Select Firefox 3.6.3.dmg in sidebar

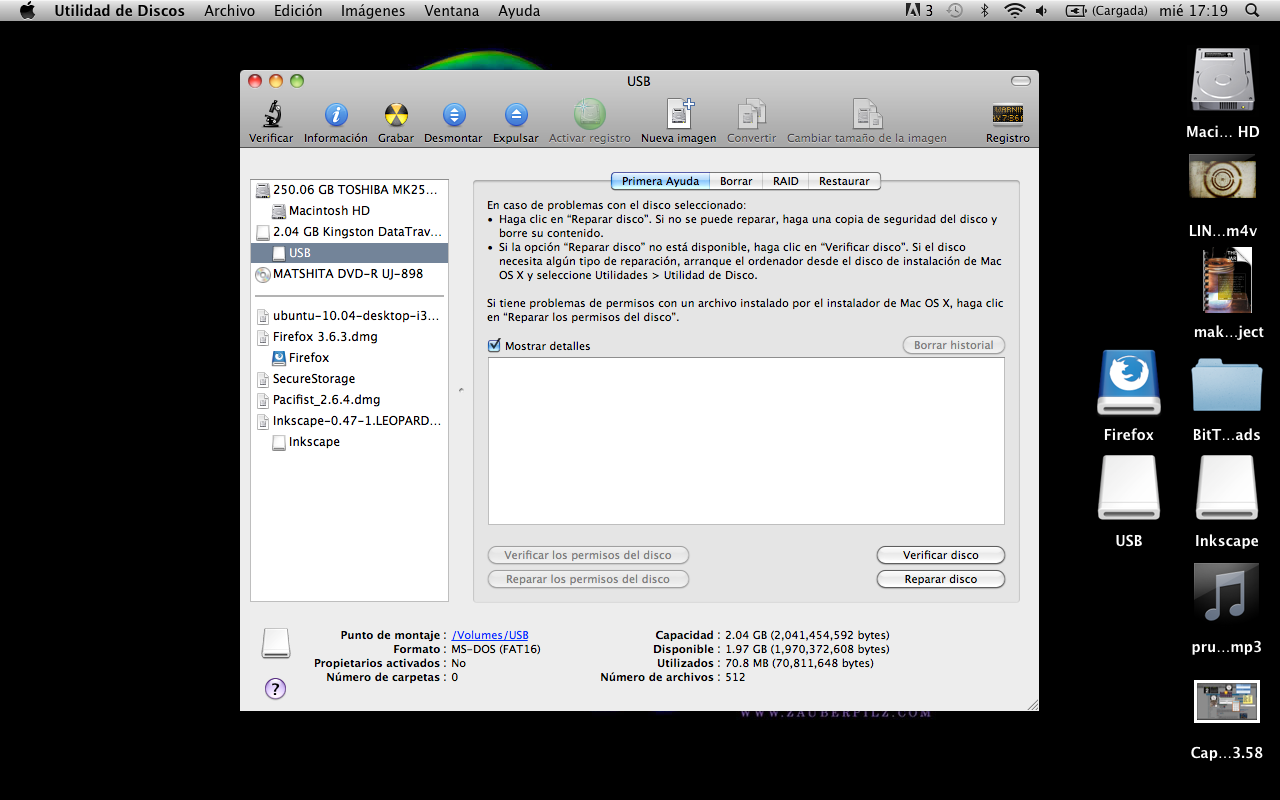click(349, 337)
